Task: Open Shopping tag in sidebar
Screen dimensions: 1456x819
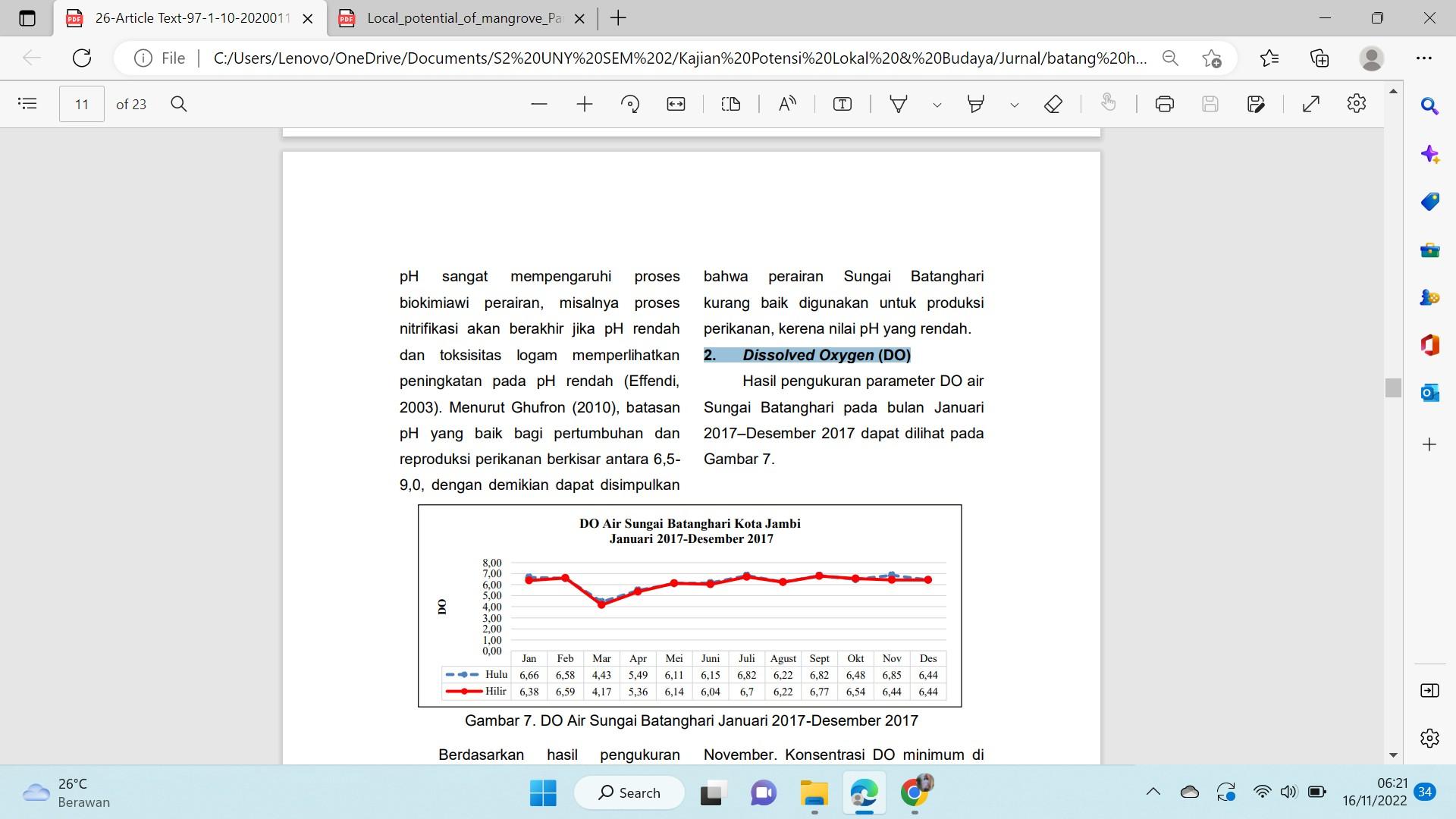Action: 1429,202
